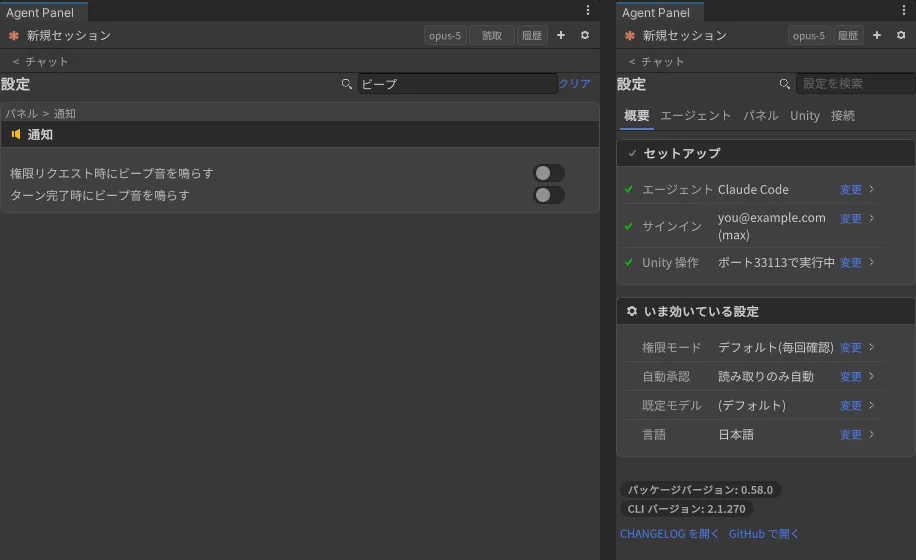
Task: Click CLI バージョン: 2.1.270 badge
Action: pyautogui.click(x=686, y=509)
